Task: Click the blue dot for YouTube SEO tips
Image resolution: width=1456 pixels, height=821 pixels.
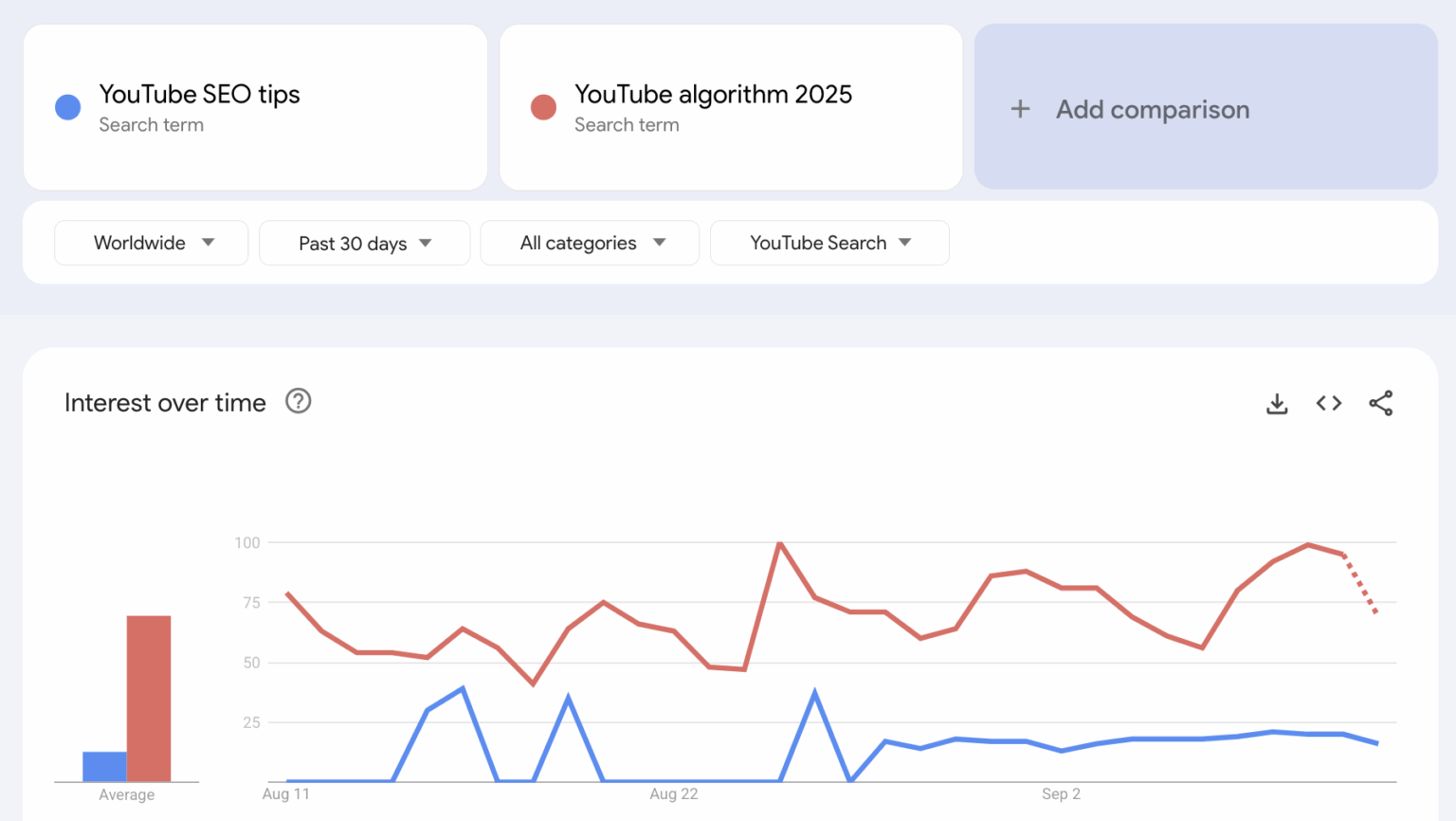Action: click(68, 107)
